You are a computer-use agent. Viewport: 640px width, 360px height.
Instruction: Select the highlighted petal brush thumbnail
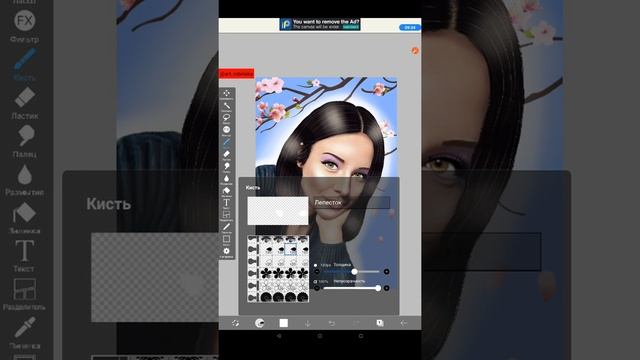pyautogui.click(x=291, y=249)
